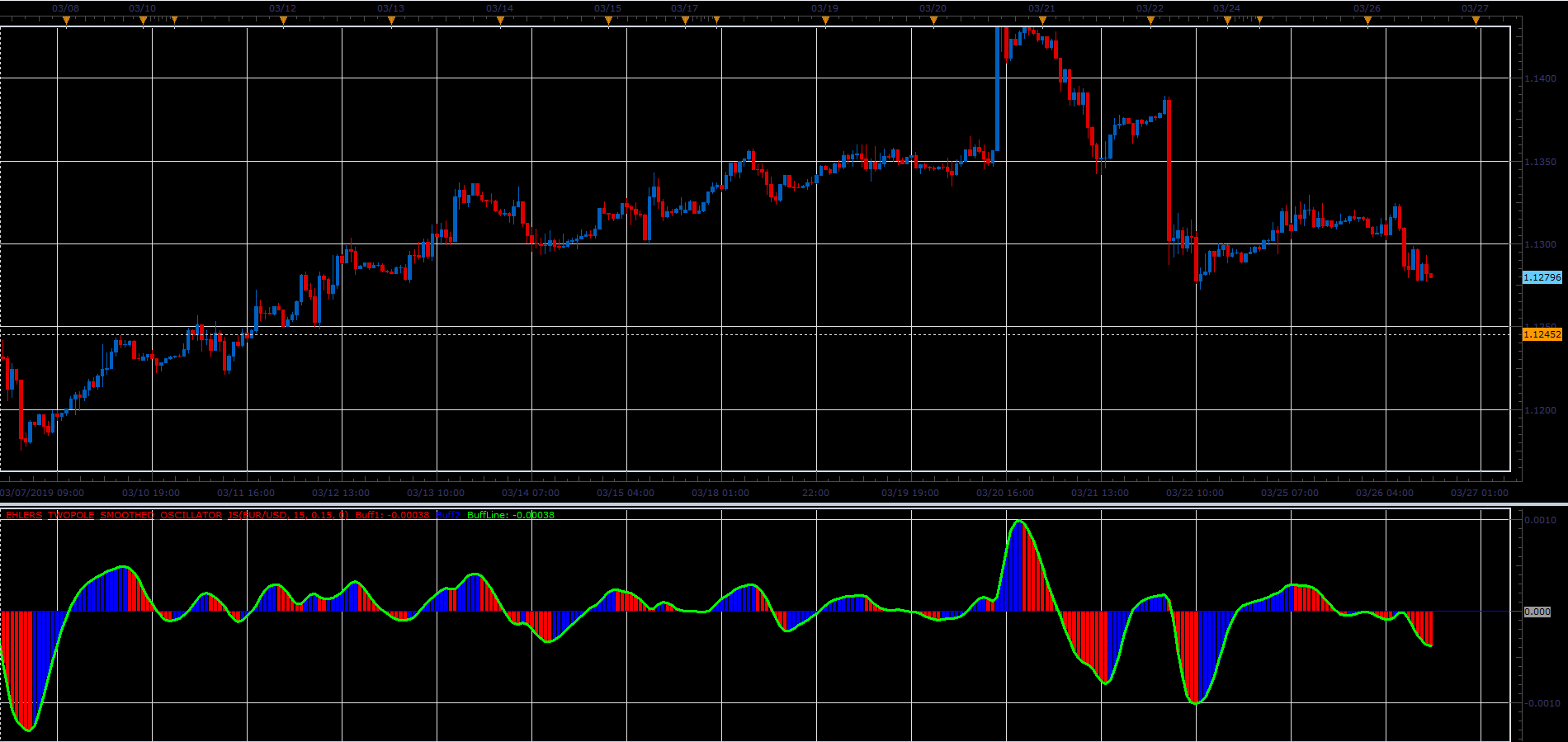Click the oscillator -0.0010 scale label
This screenshot has height=742, width=1568.
pyautogui.click(x=1541, y=703)
